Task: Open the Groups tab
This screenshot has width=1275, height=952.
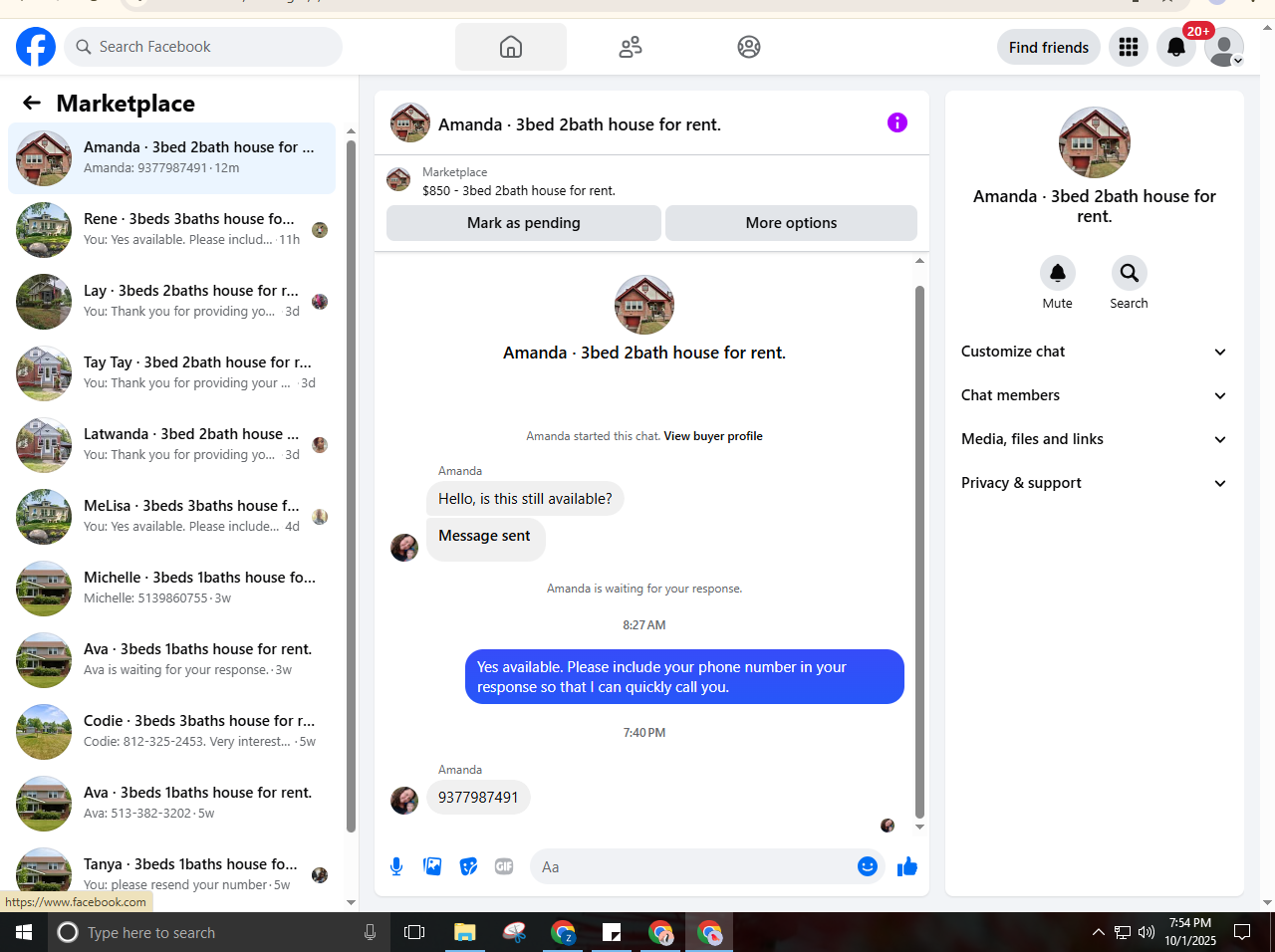Action: (x=749, y=47)
